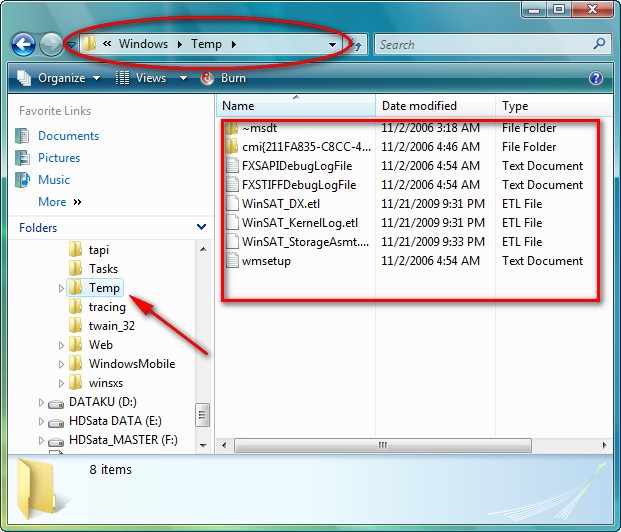621x532 pixels.
Task: Expand arrow after Temp breadcrumb
Action: (x=234, y=44)
